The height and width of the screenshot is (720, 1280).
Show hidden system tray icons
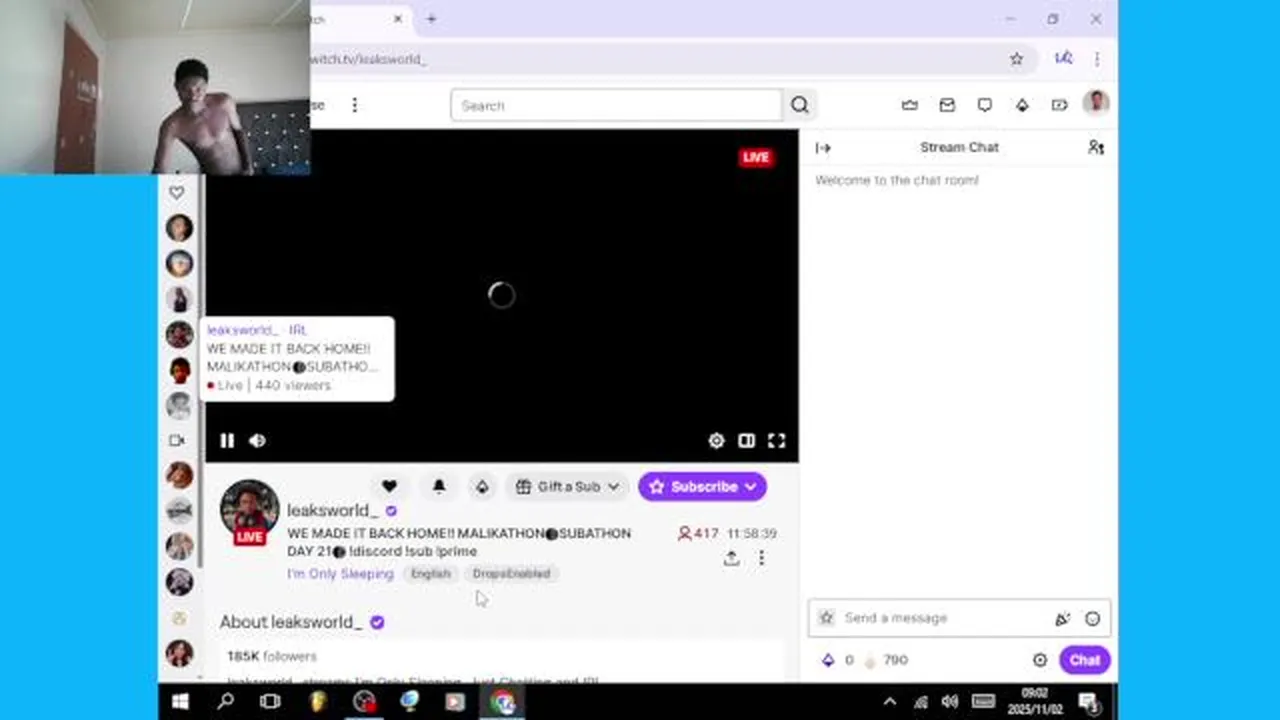pos(890,702)
